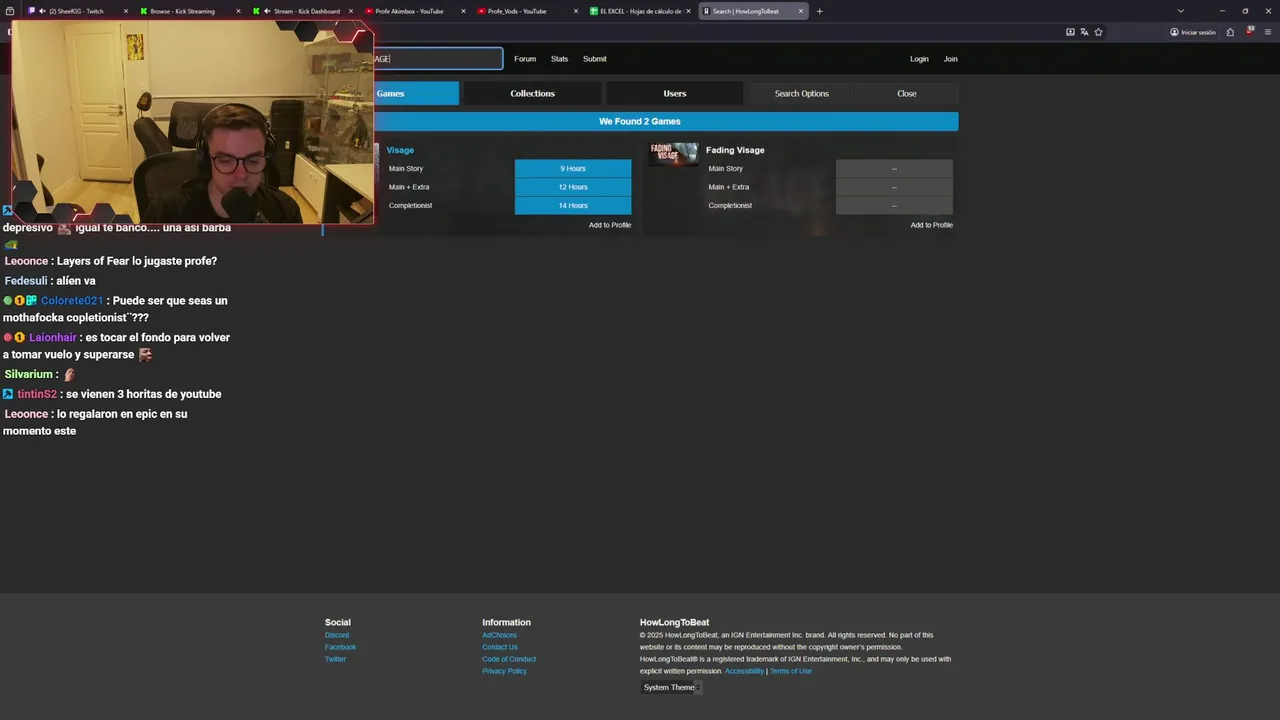Viewport: 1280px width, 720px height.
Task: Select the Collections search tab
Action: tap(532, 93)
